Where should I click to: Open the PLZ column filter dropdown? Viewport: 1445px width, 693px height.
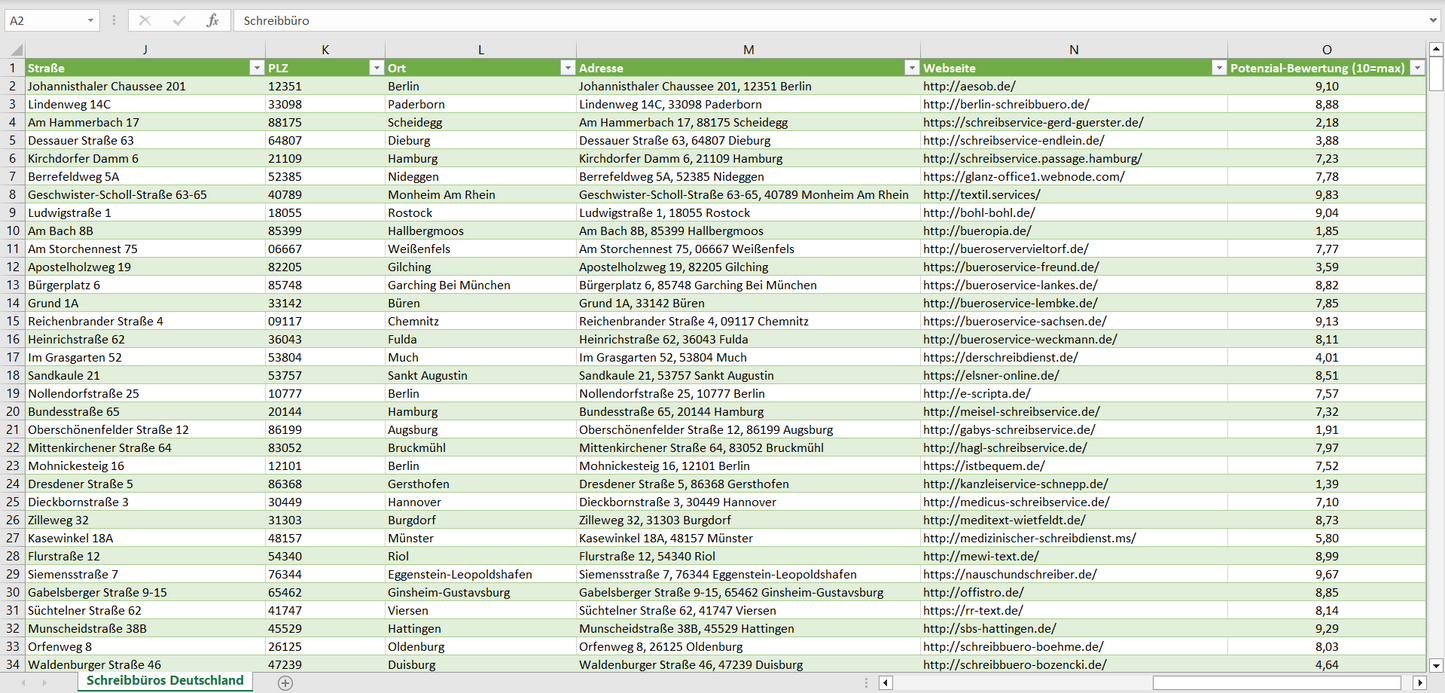click(x=376, y=68)
